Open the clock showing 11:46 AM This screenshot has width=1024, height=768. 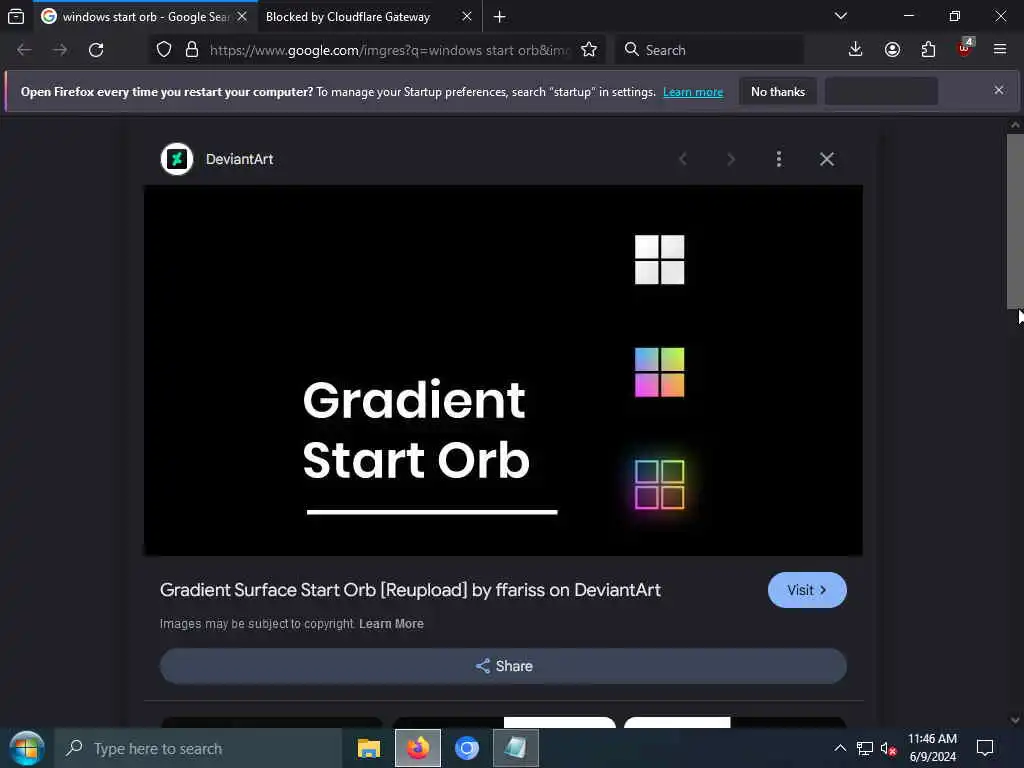click(933, 748)
